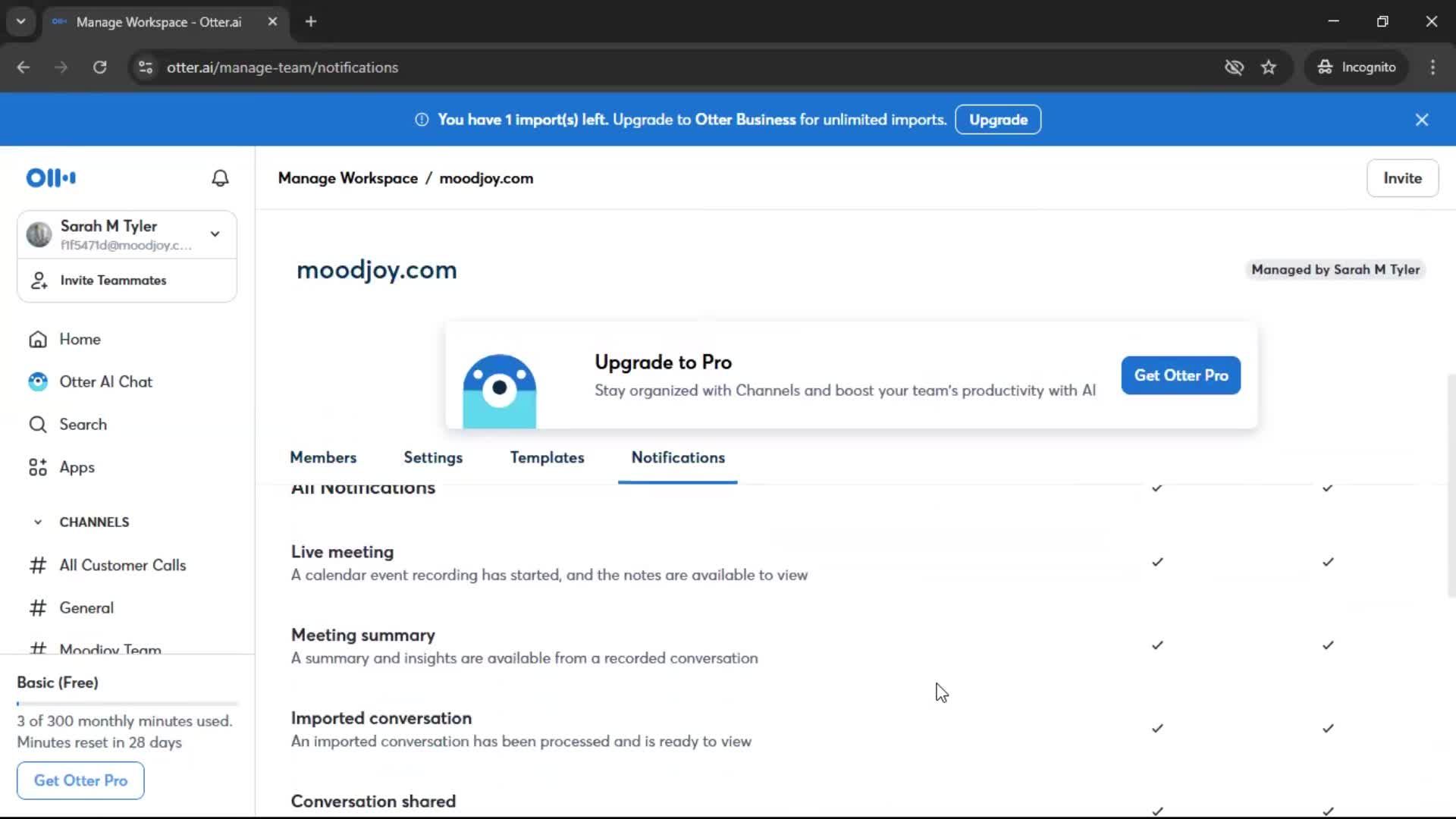Click the Get Otter Pro sidebar button
Viewport: 1456px width, 819px height.
tap(80, 780)
